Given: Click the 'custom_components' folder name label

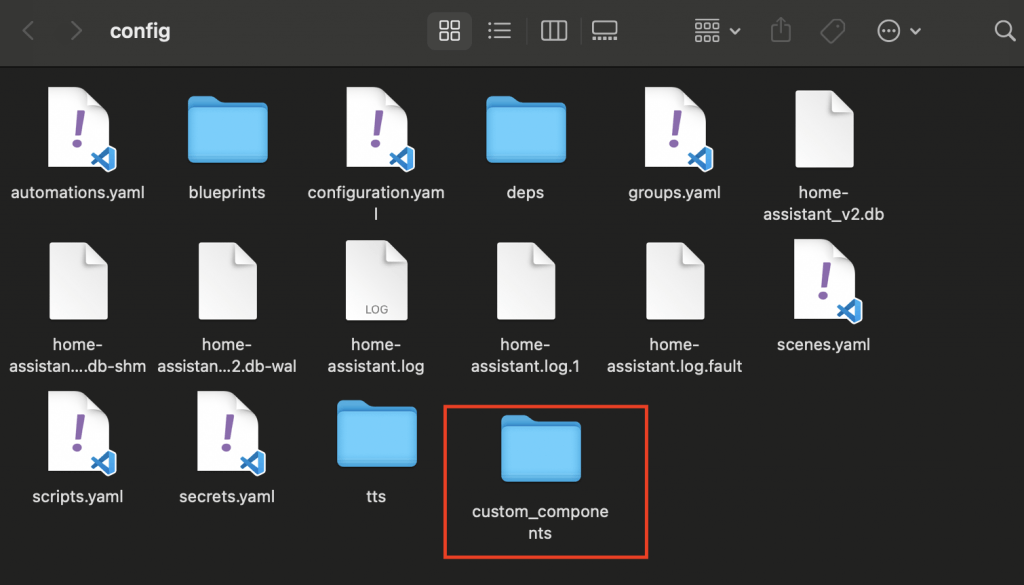Looking at the screenshot, I should pyautogui.click(x=540, y=522).
